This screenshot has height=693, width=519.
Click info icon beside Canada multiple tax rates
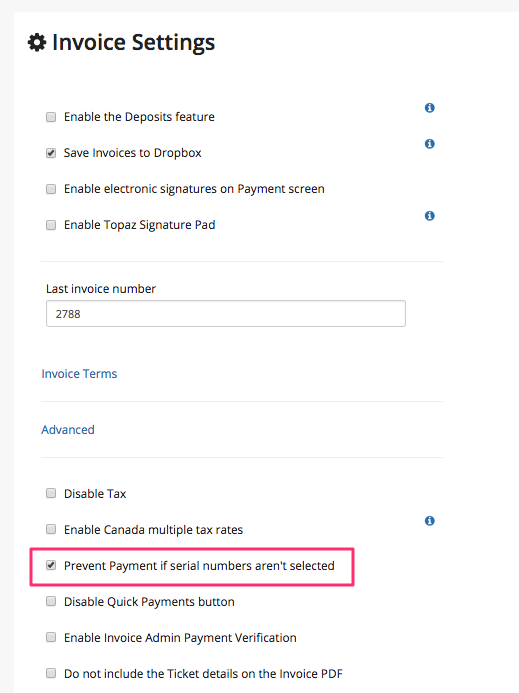tap(429, 521)
